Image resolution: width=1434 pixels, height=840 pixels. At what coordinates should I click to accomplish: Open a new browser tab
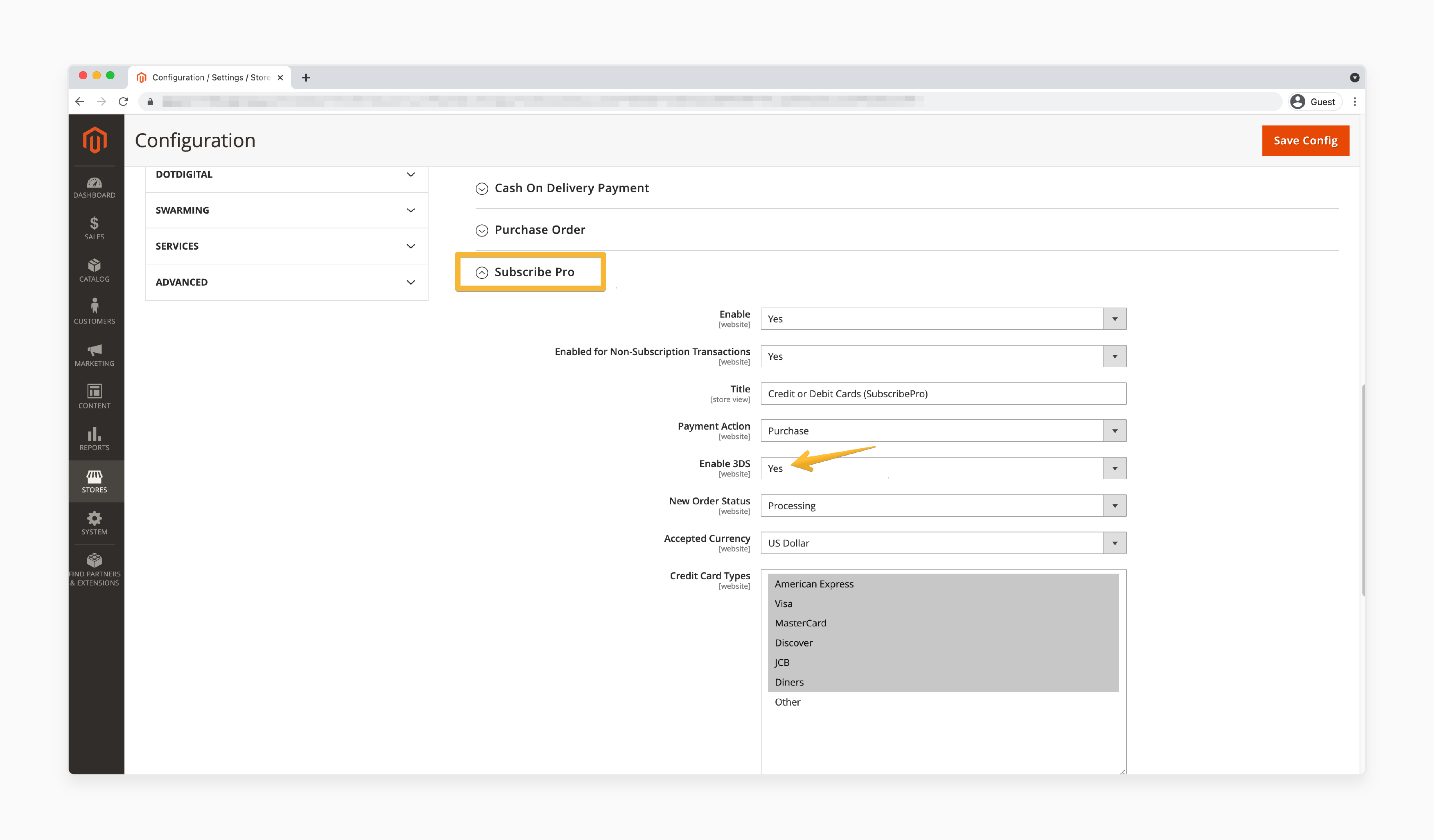pyautogui.click(x=306, y=77)
